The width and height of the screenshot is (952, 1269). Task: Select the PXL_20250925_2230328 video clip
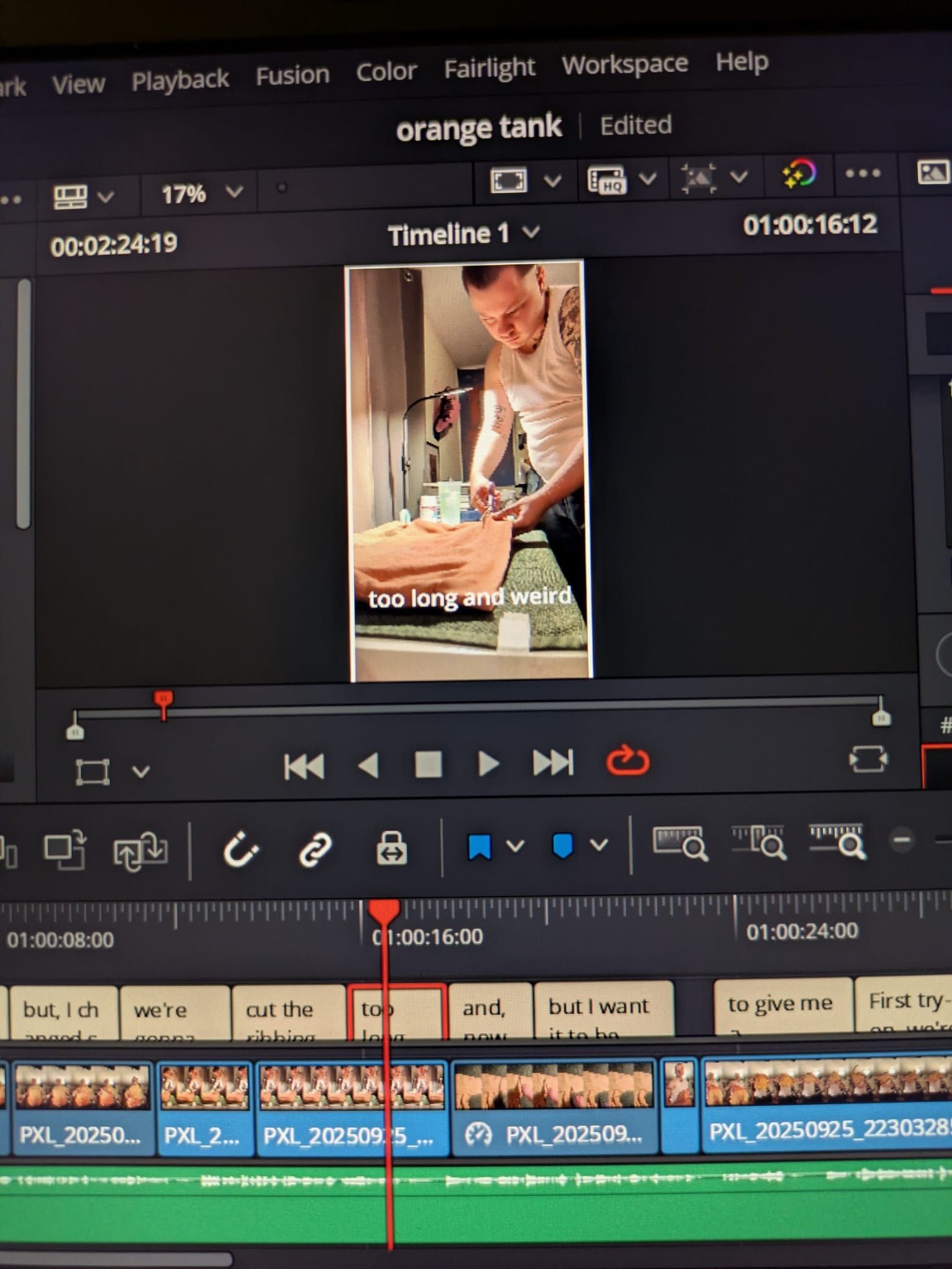click(826, 1104)
